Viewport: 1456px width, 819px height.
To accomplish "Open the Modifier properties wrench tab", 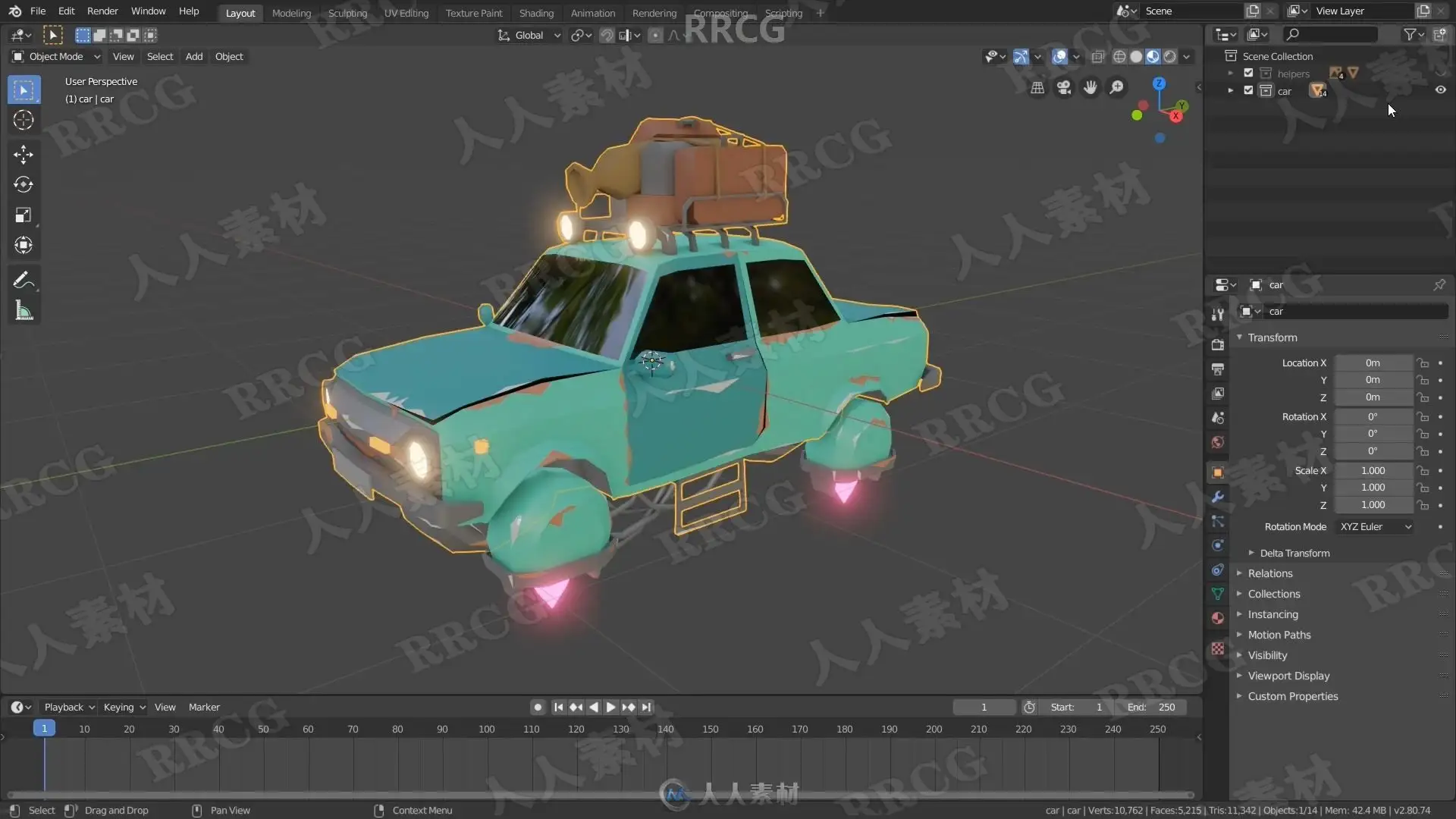I will (x=1218, y=497).
